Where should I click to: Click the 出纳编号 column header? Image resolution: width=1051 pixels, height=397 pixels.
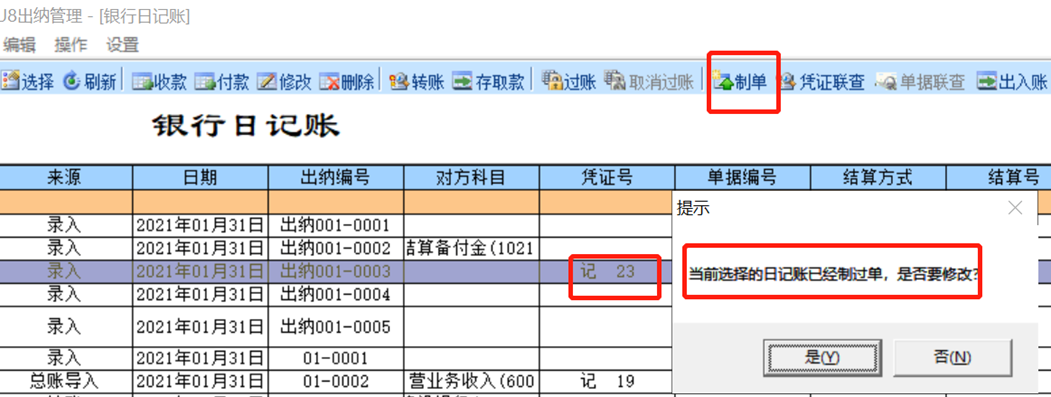pyautogui.click(x=336, y=178)
